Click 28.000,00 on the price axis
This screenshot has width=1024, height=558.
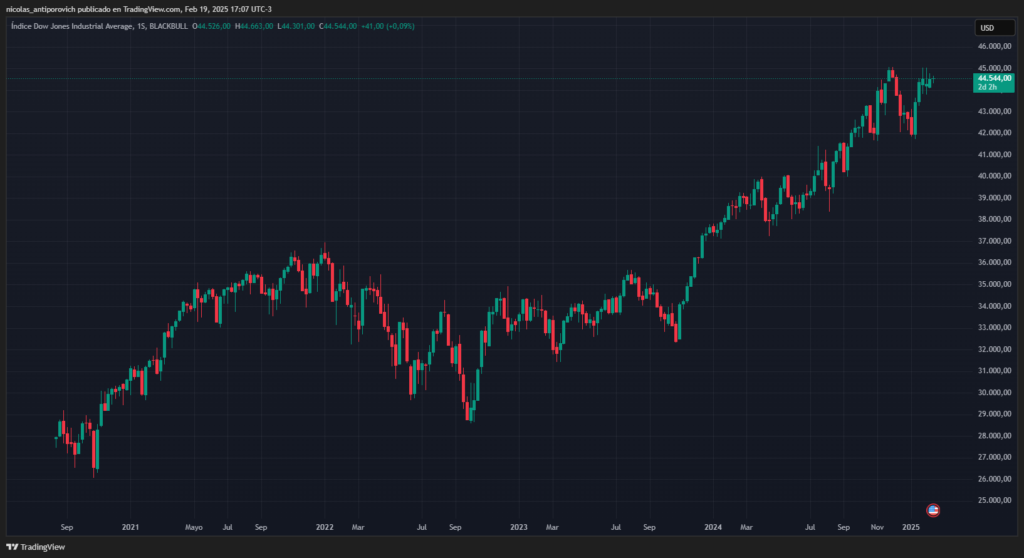(995, 435)
